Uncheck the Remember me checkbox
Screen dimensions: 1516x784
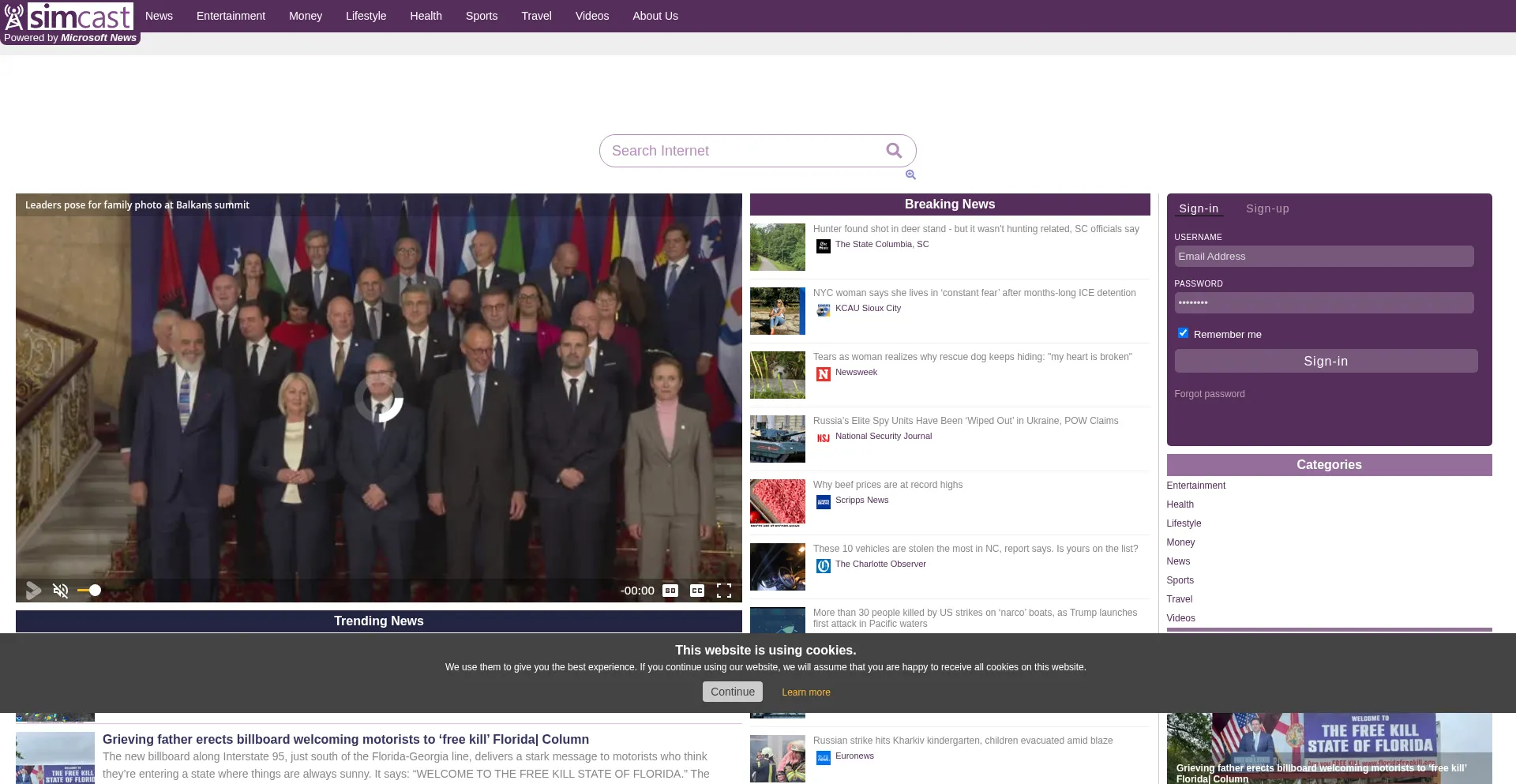1183,333
